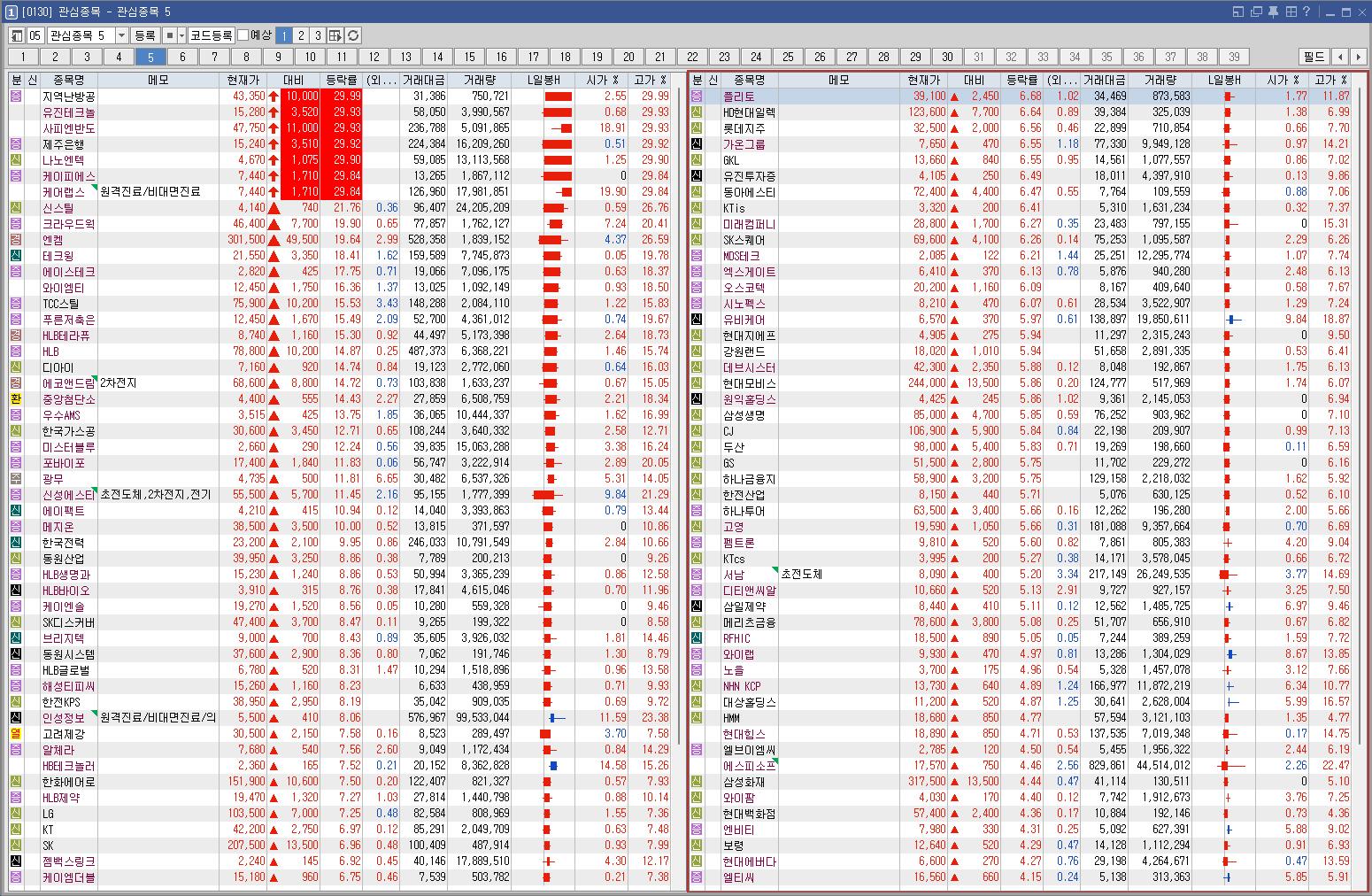Viewport: 1372px width, 896px height.
Task: Click the badge icon in the 중앙첨단소 row
Action: coord(16,399)
